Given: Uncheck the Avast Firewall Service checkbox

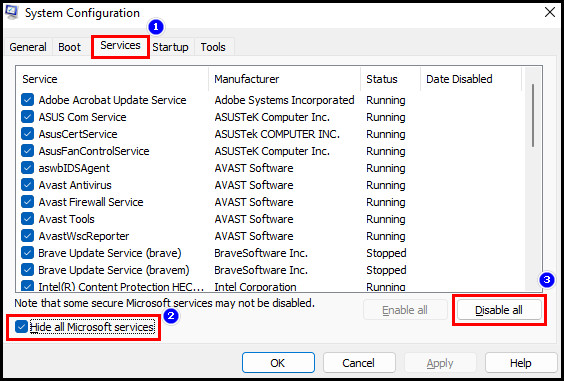Looking at the screenshot, I should tap(27, 202).
